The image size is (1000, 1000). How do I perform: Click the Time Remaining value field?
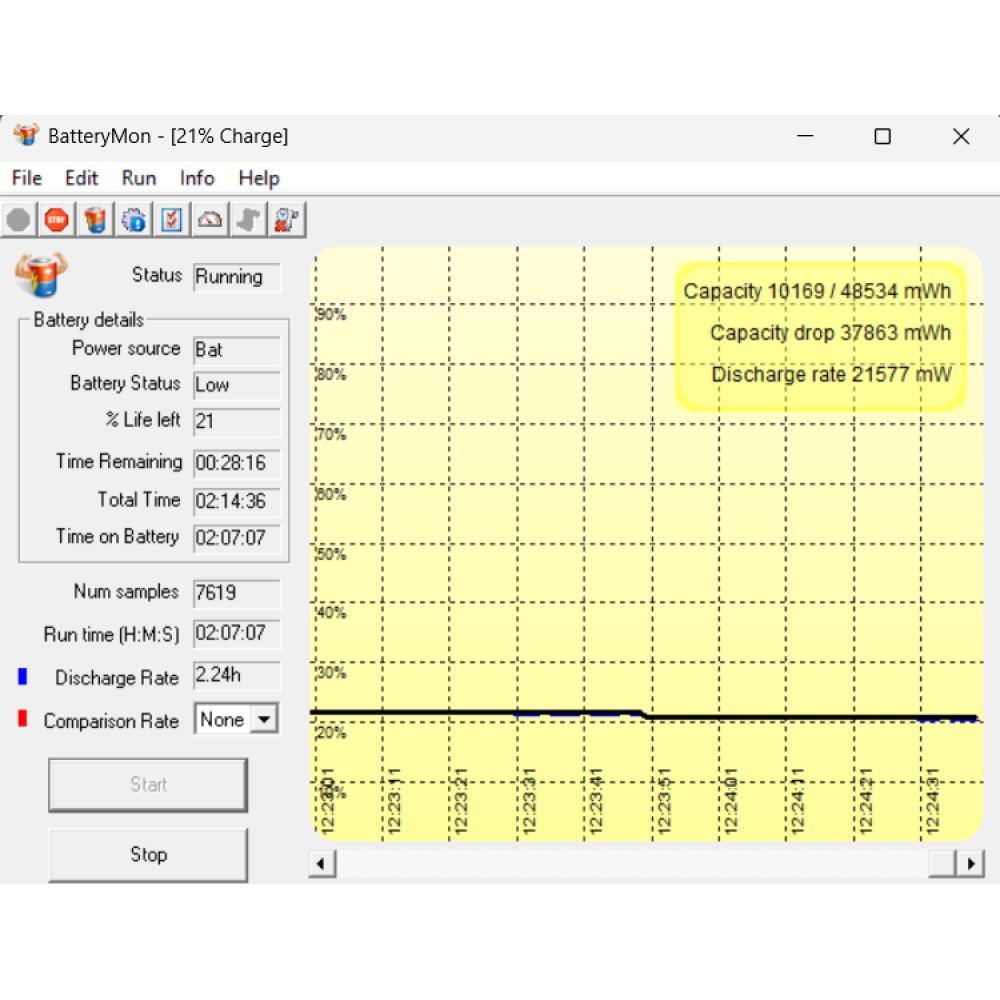(x=236, y=464)
